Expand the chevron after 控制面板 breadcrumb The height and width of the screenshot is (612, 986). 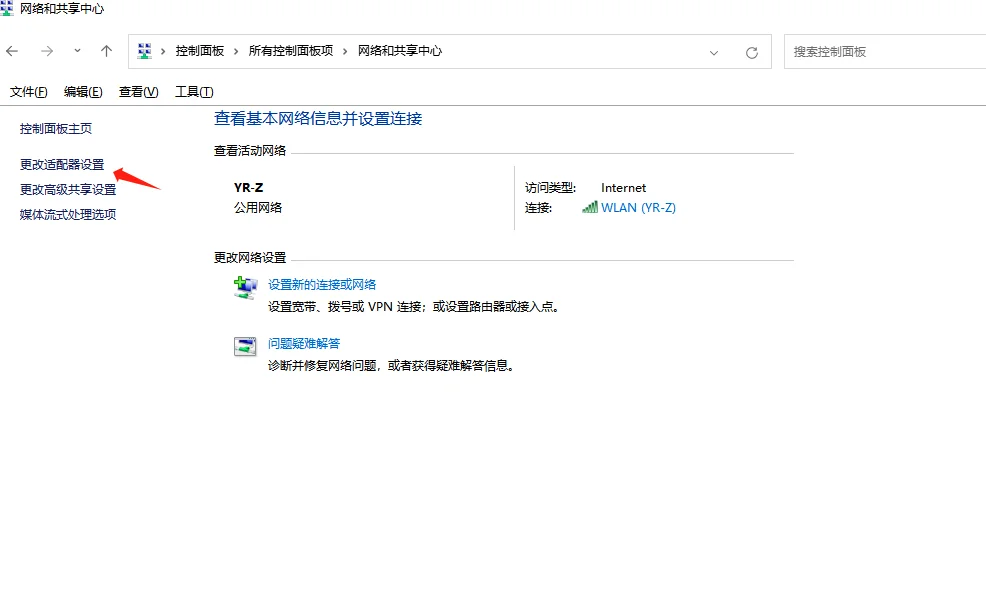[236, 52]
